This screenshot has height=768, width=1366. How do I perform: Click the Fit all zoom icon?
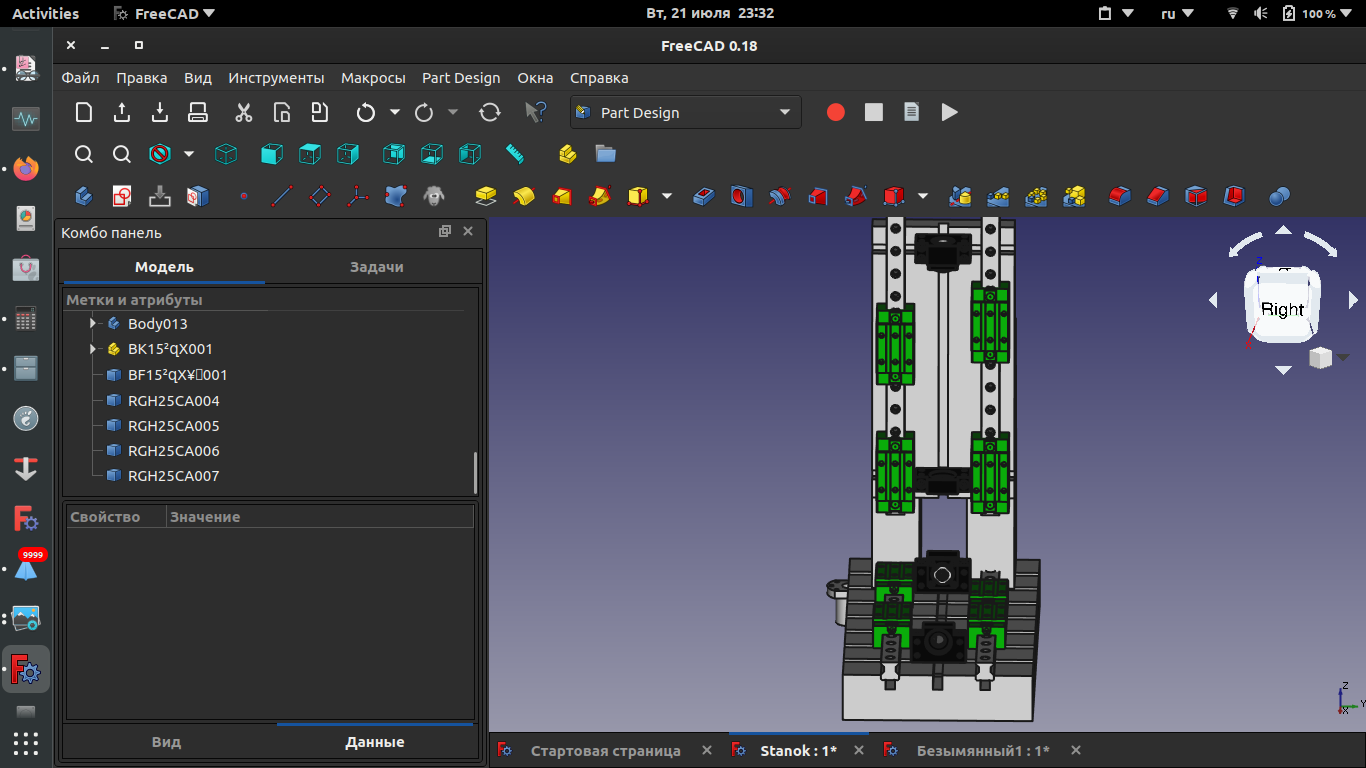[84, 154]
